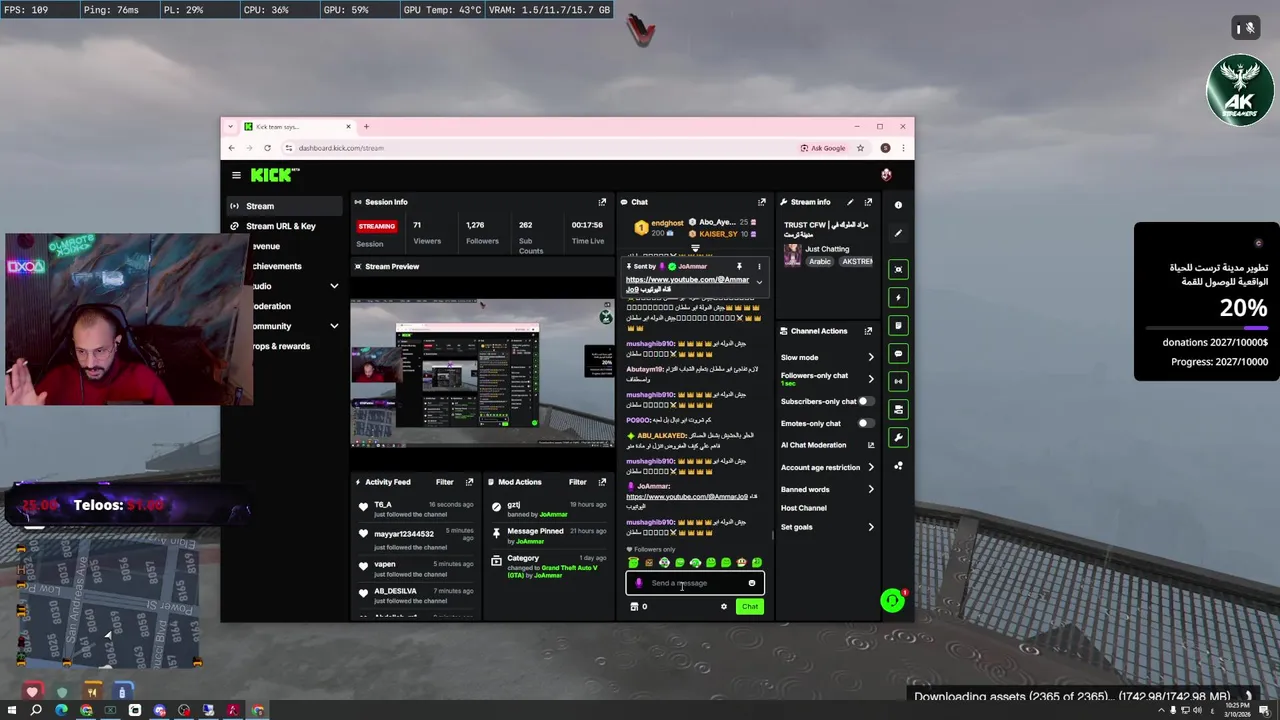Open Windows taskbar search
This screenshot has height=720, width=1280.
(36, 711)
